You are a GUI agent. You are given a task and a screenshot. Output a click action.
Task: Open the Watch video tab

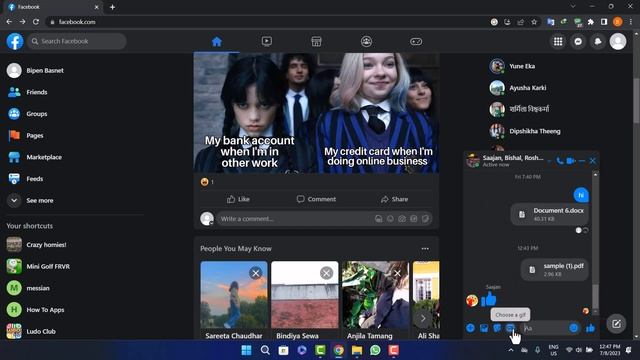pyautogui.click(x=267, y=41)
